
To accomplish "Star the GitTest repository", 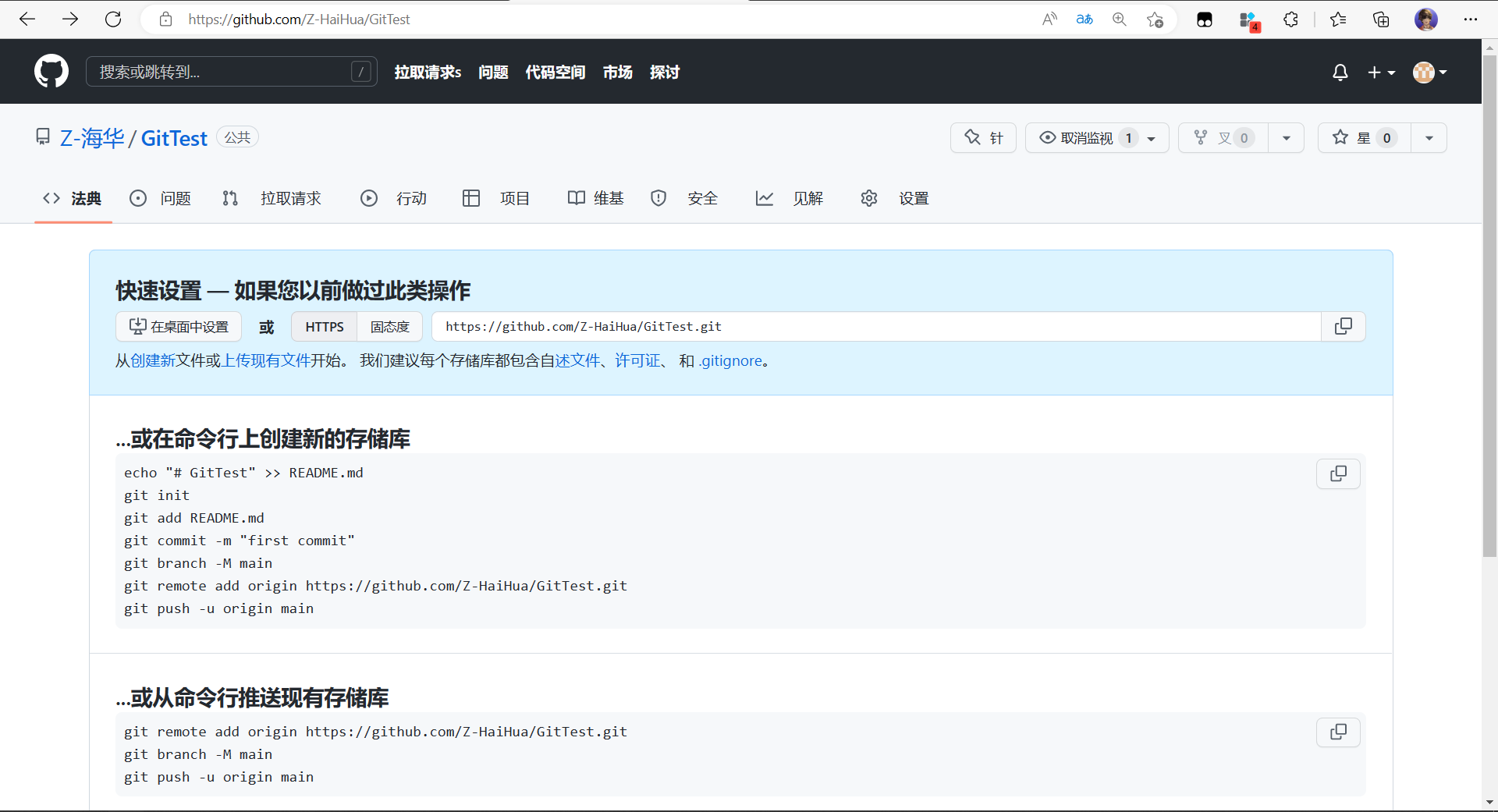I will (x=1365, y=138).
